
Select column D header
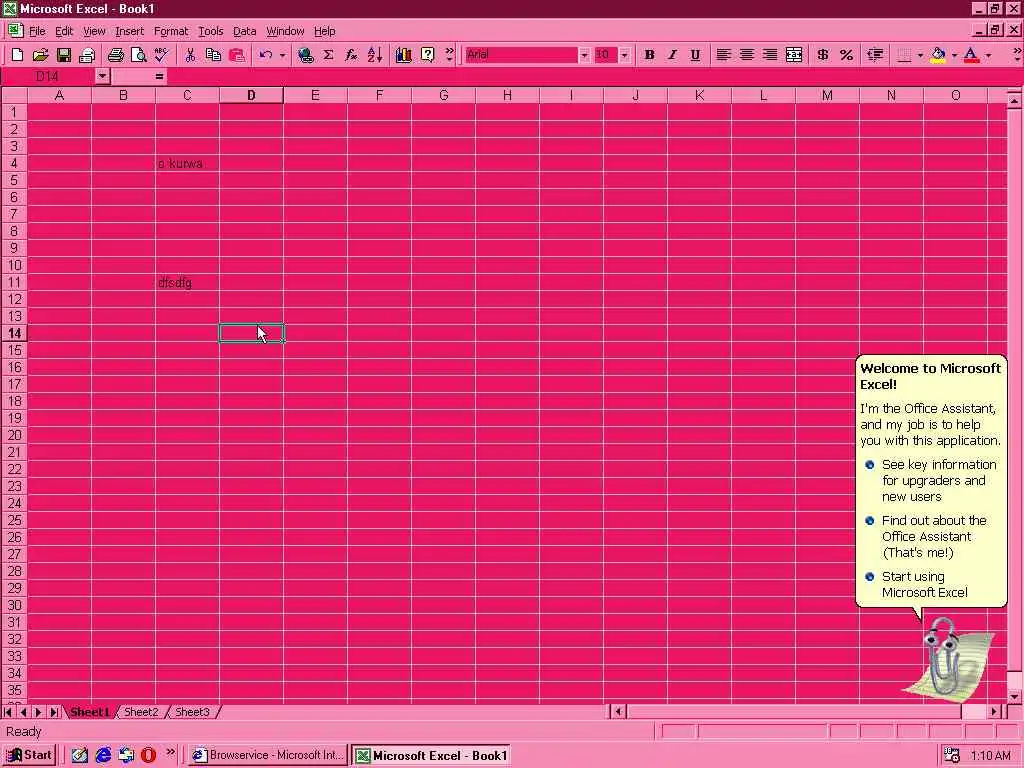pyautogui.click(x=251, y=95)
